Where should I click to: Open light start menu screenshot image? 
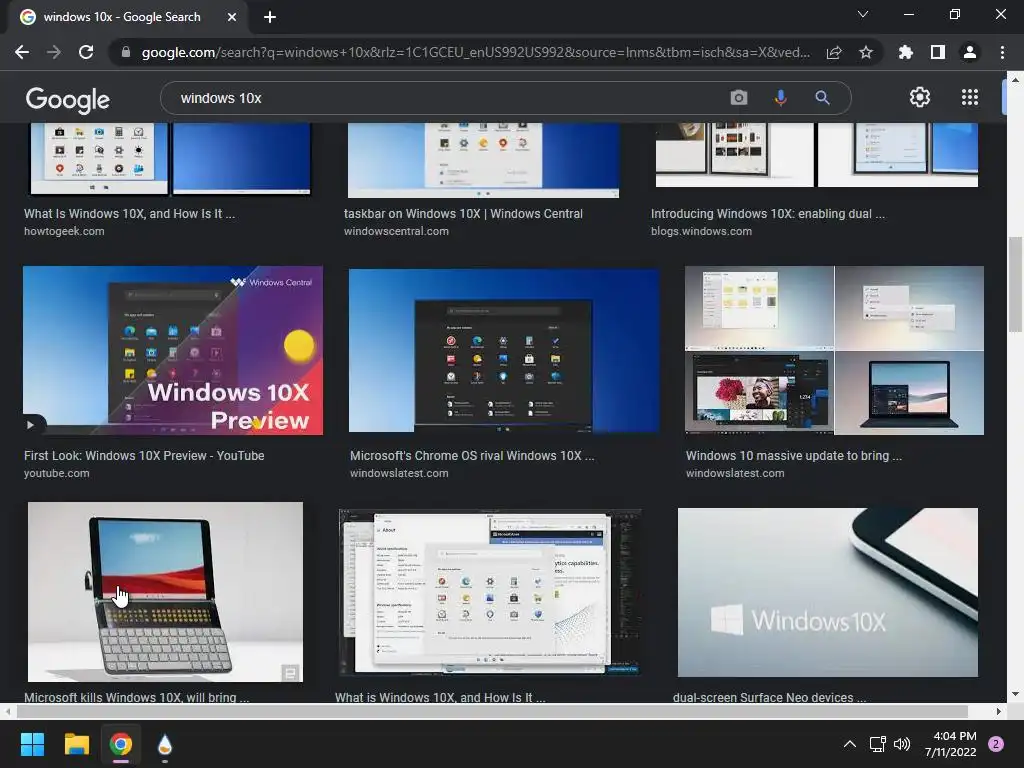click(x=490, y=592)
